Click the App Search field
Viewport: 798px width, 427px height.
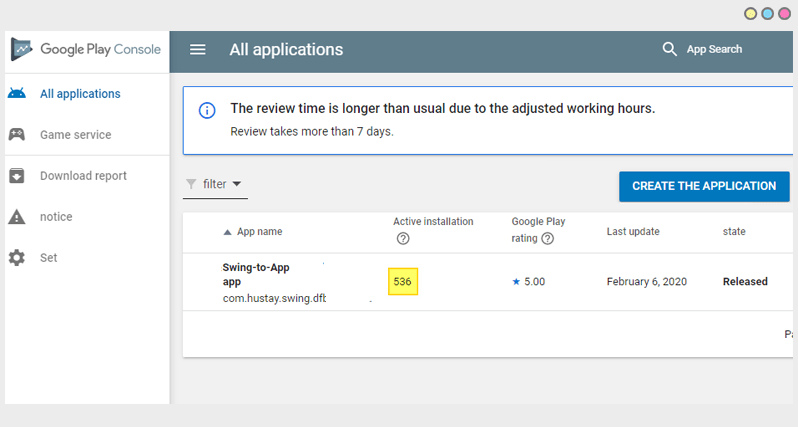click(714, 50)
